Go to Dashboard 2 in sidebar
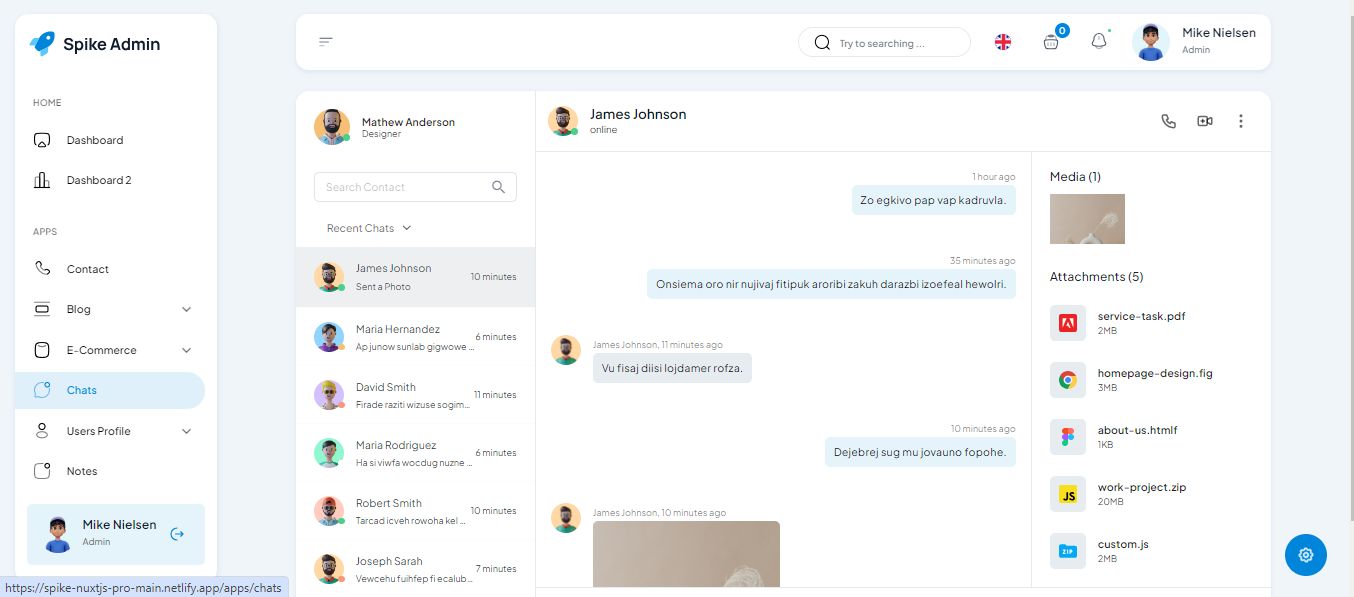 98,180
